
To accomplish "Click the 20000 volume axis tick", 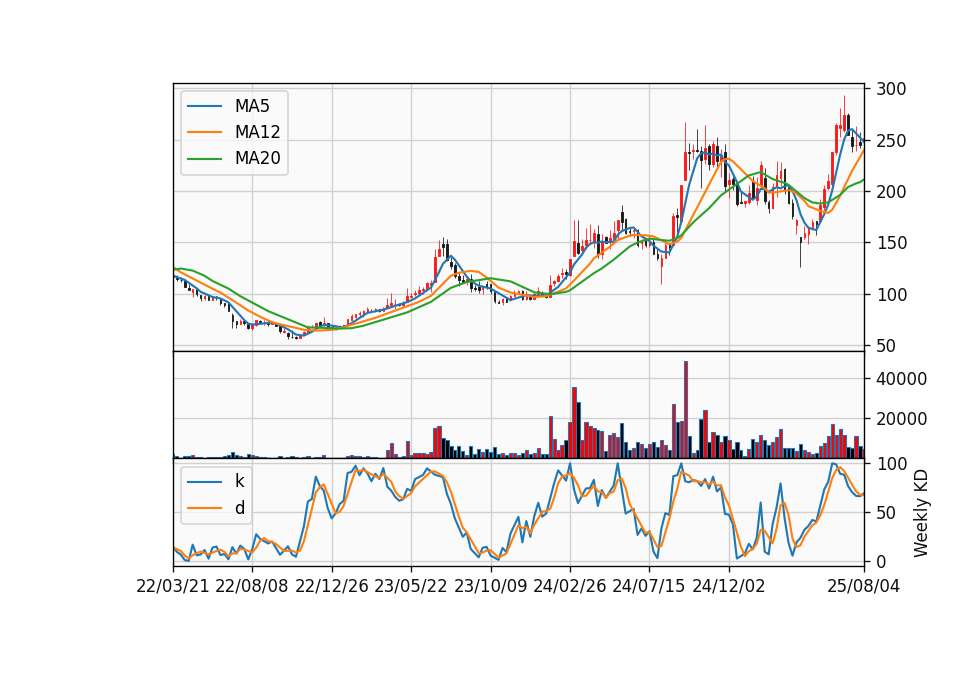I will click(x=901, y=419).
